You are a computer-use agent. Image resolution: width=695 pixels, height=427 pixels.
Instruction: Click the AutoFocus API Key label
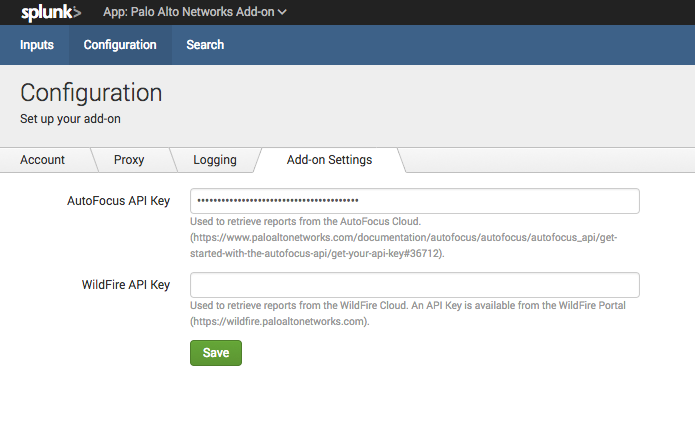[x=118, y=201]
